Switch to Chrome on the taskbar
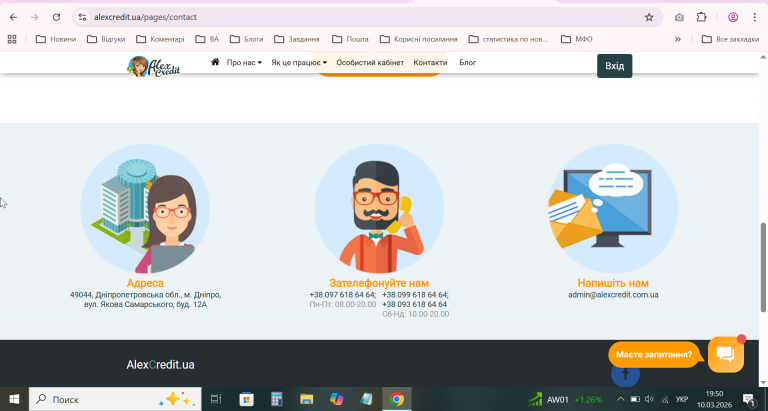The height and width of the screenshot is (411, 768). [x=397, y=399]
